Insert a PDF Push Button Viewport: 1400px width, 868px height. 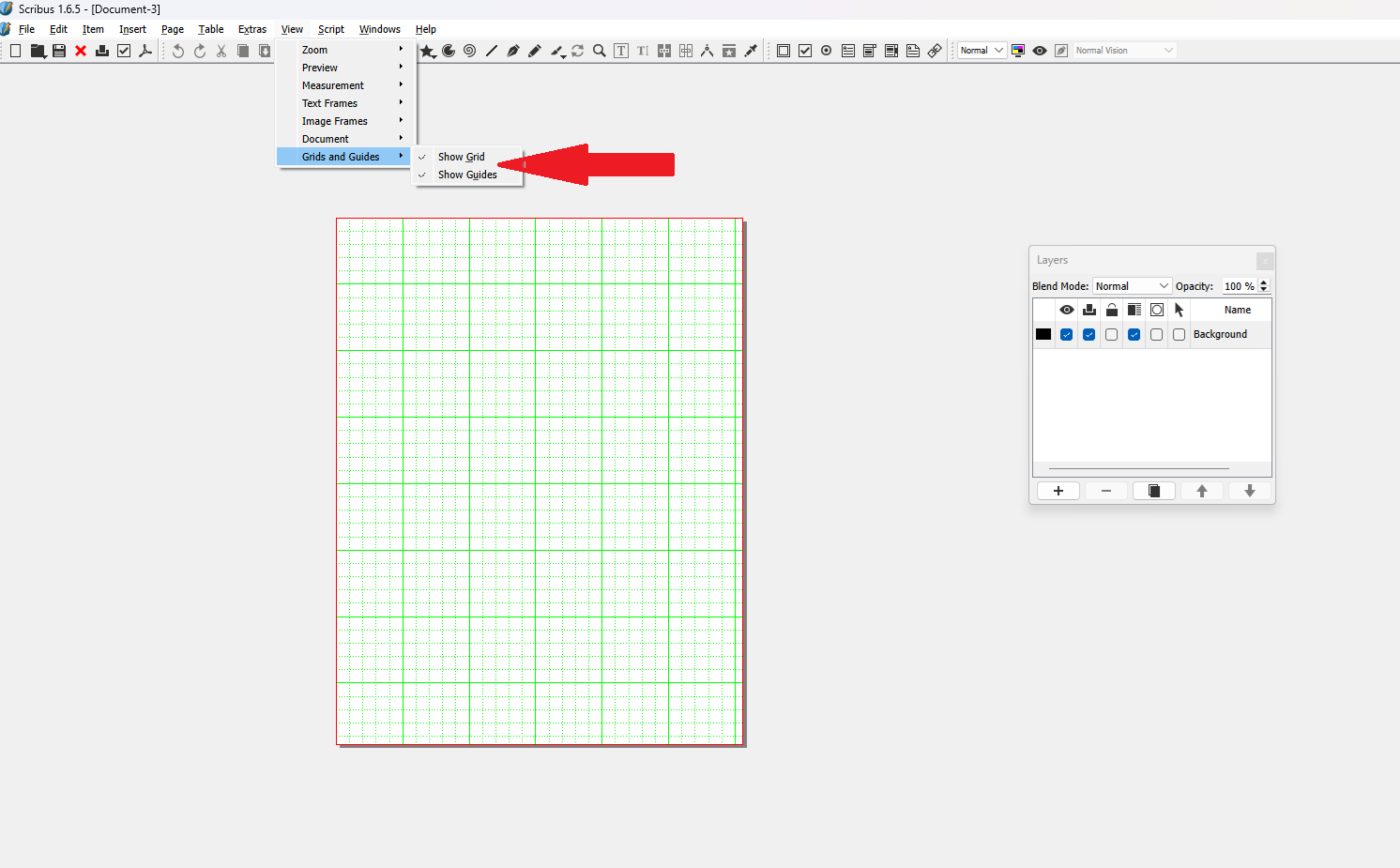(x=784, y=51)
